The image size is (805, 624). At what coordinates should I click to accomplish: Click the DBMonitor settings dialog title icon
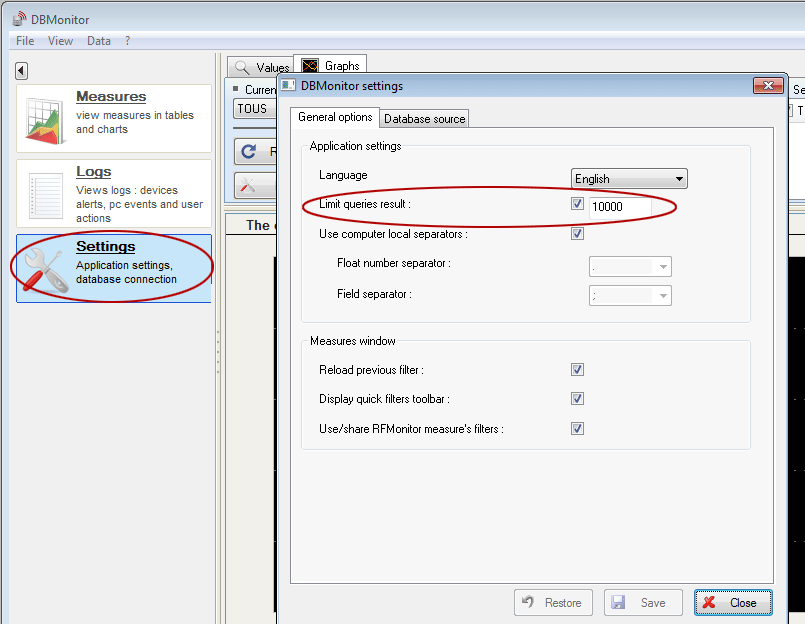(x=288, y=85)
